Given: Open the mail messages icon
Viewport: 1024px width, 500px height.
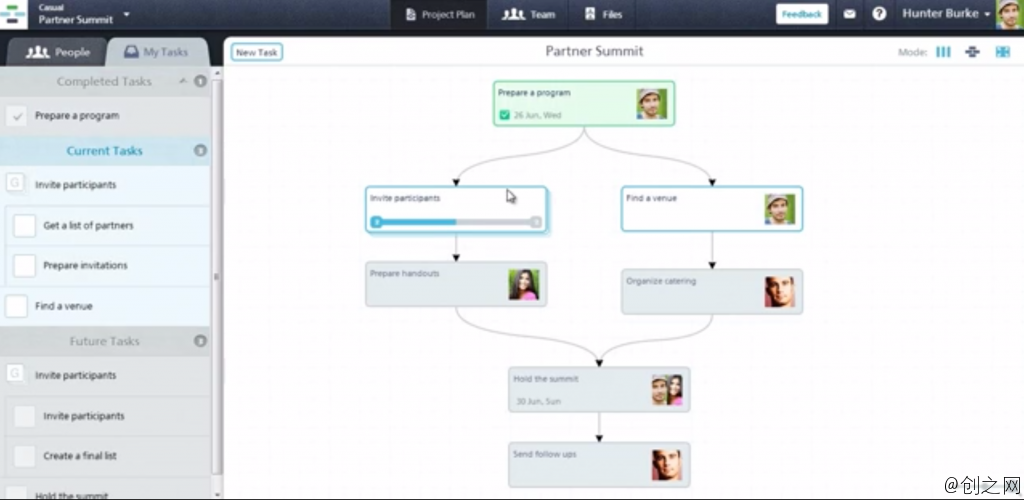Looking at the screenshot, I should point(849,14).
